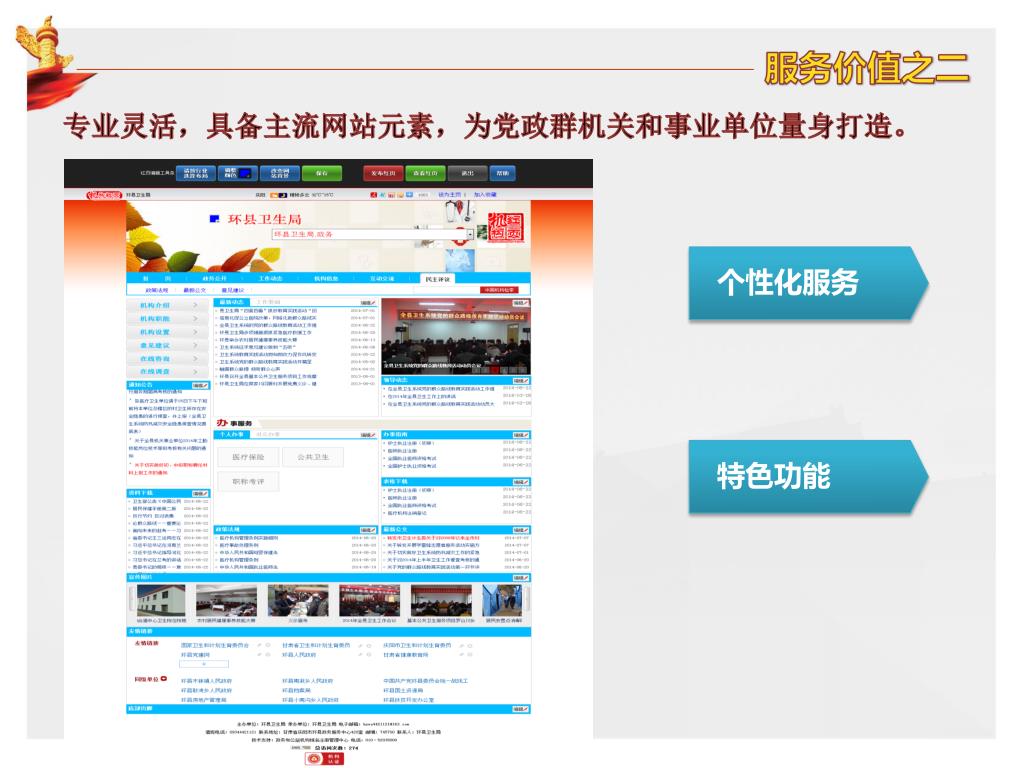Click the green 查看站点 view site button
Viewport: 1024px width, 768px height.
tap(425, 173)
